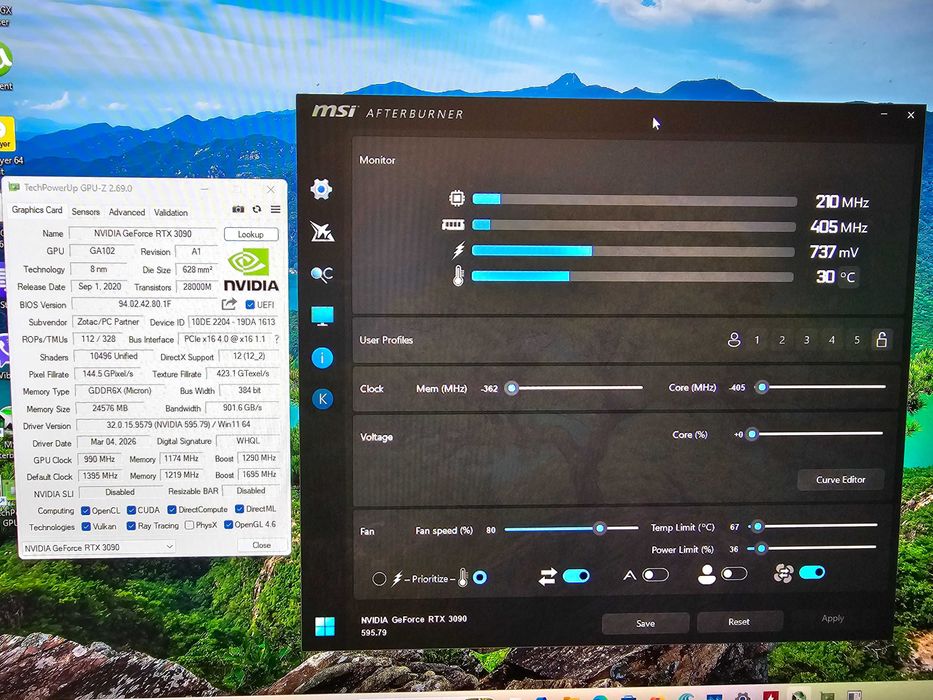Select user profile 5
Screen dimensions: 933x700
(857, 340)
